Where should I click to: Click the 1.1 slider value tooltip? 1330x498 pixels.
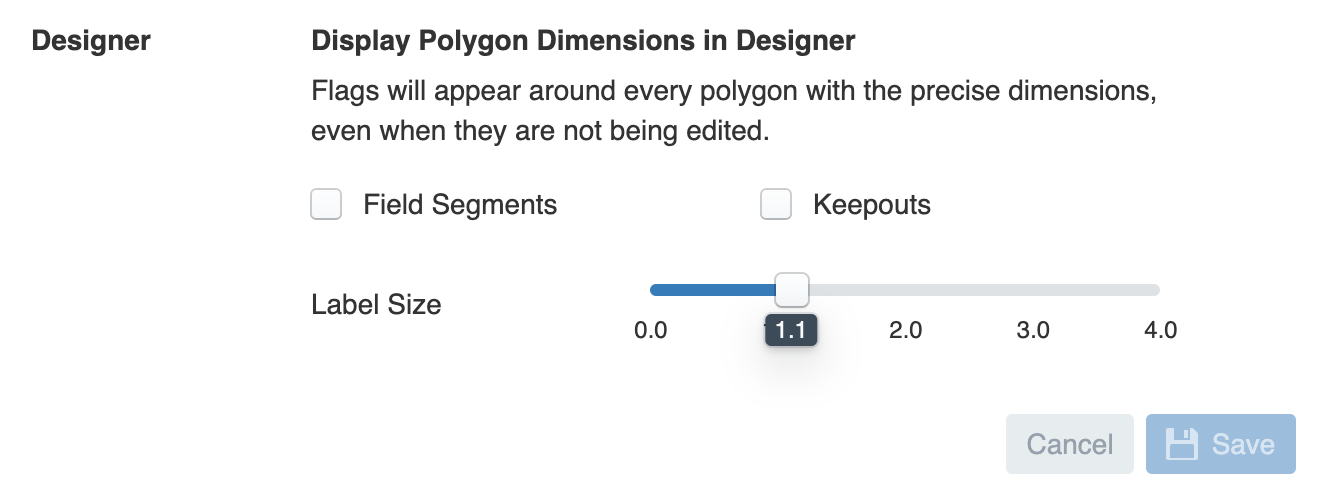[x=792, y=330]
